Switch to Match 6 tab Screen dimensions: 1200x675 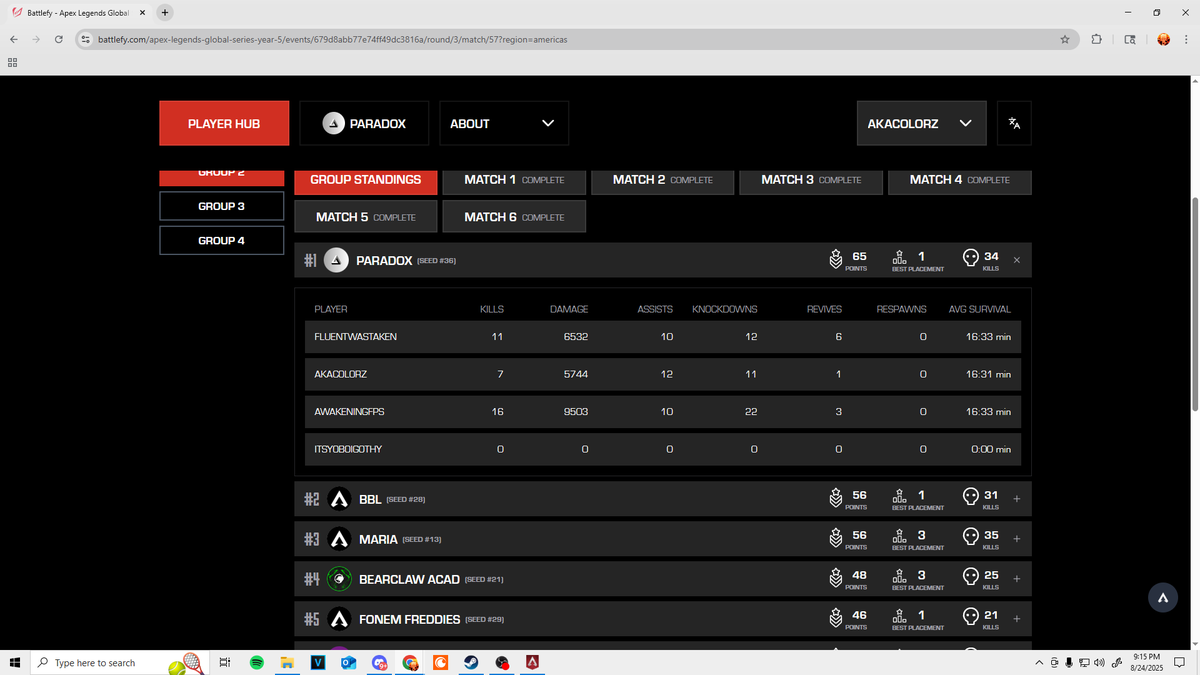(x=514, y=217)
